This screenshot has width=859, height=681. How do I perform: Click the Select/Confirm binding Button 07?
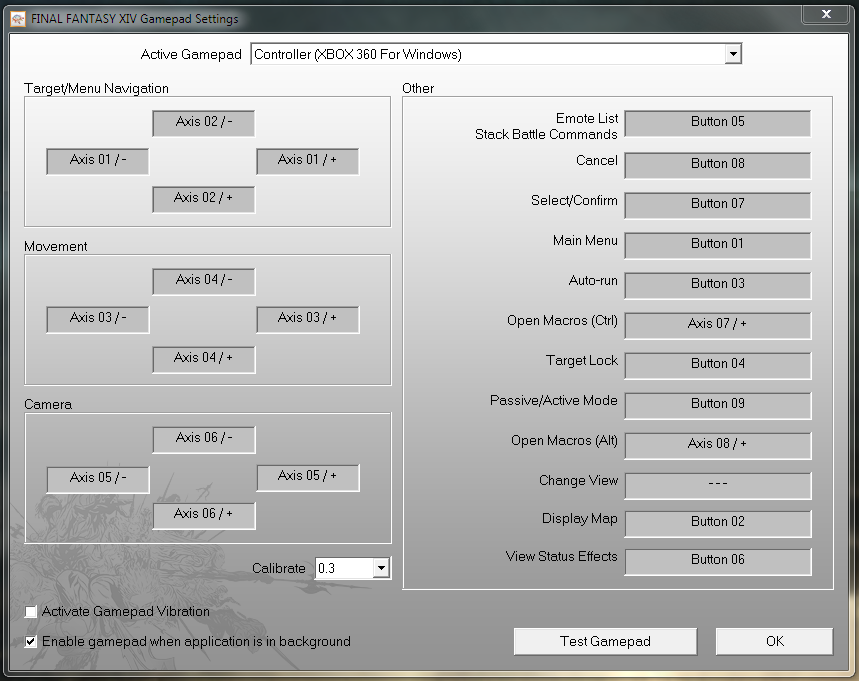718,205
